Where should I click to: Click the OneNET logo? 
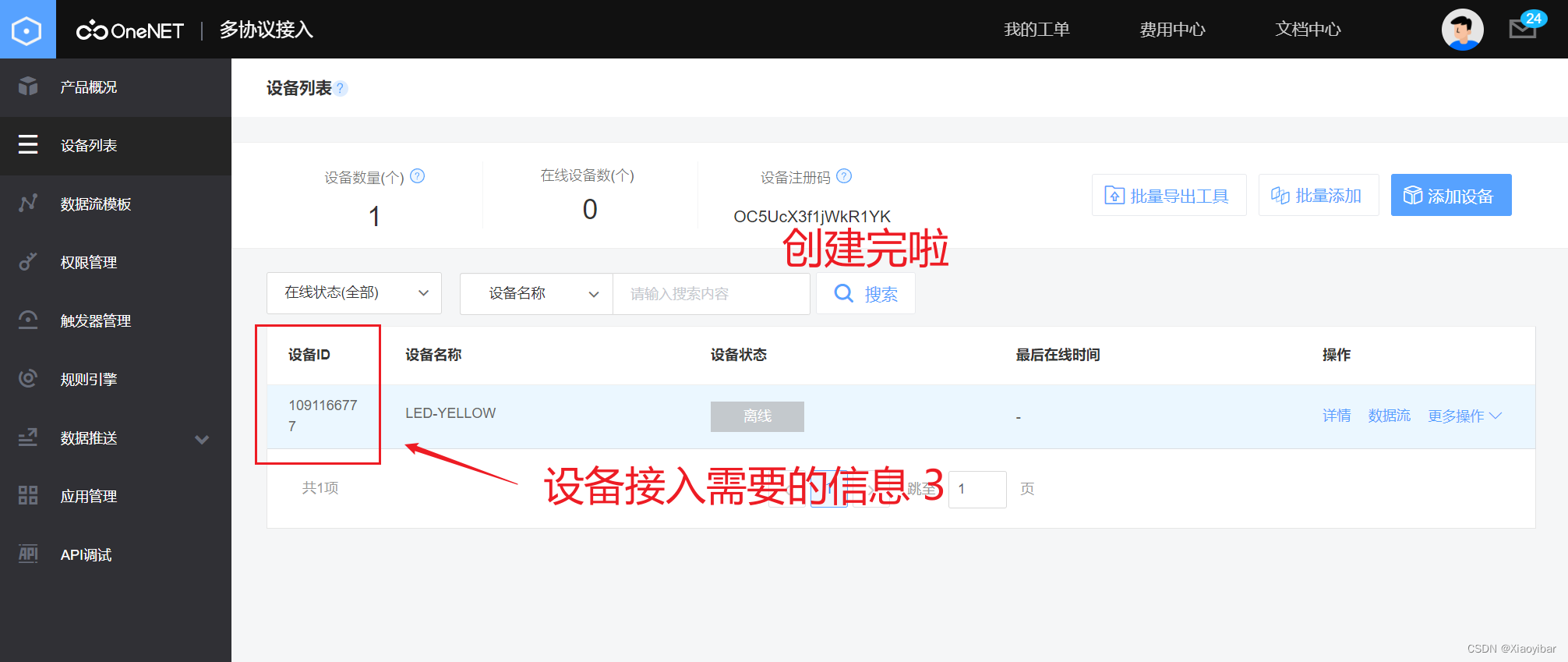pyautogui.click(x=130, y=30)
